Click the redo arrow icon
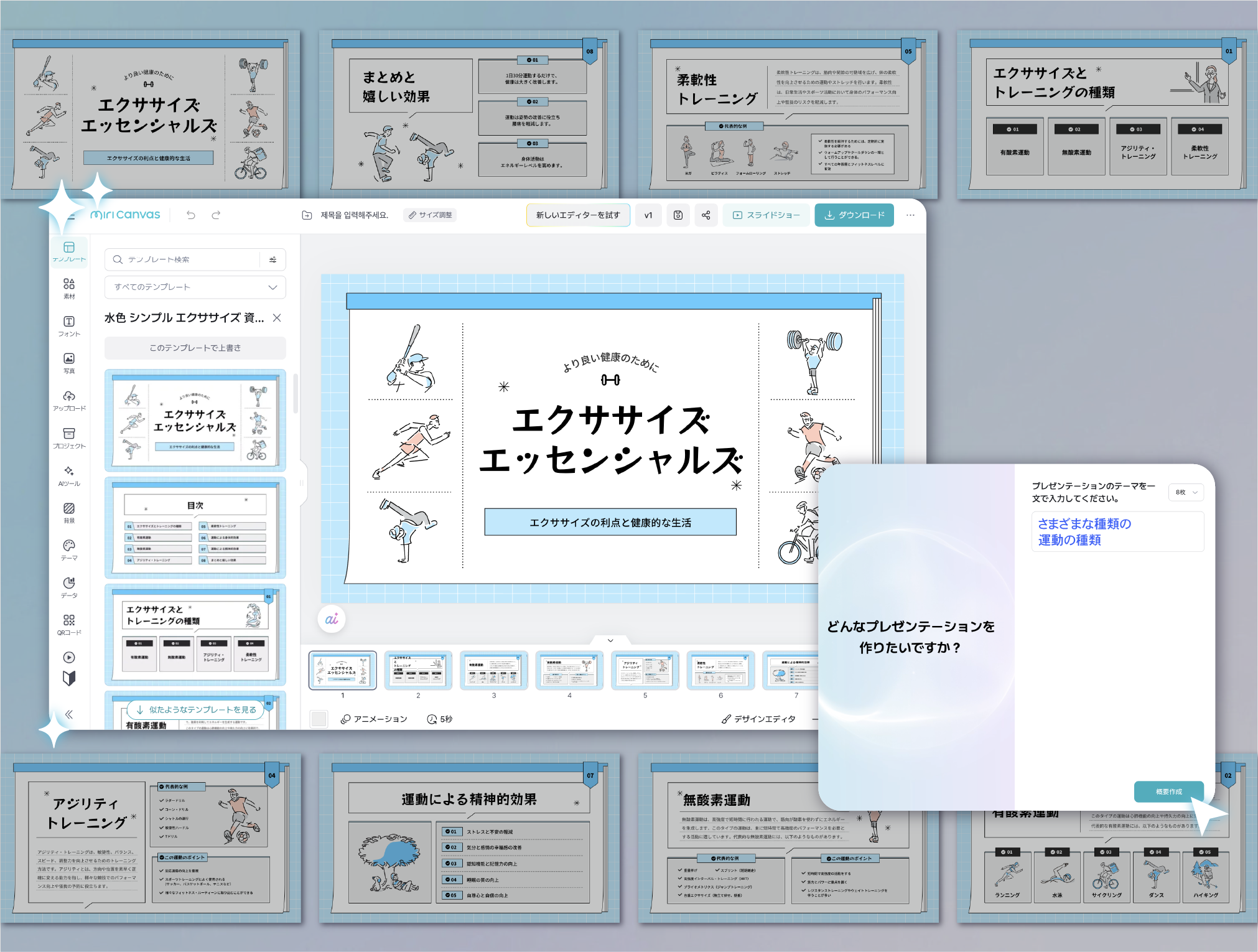This screenshot has width=1258, height=952. 216,215
